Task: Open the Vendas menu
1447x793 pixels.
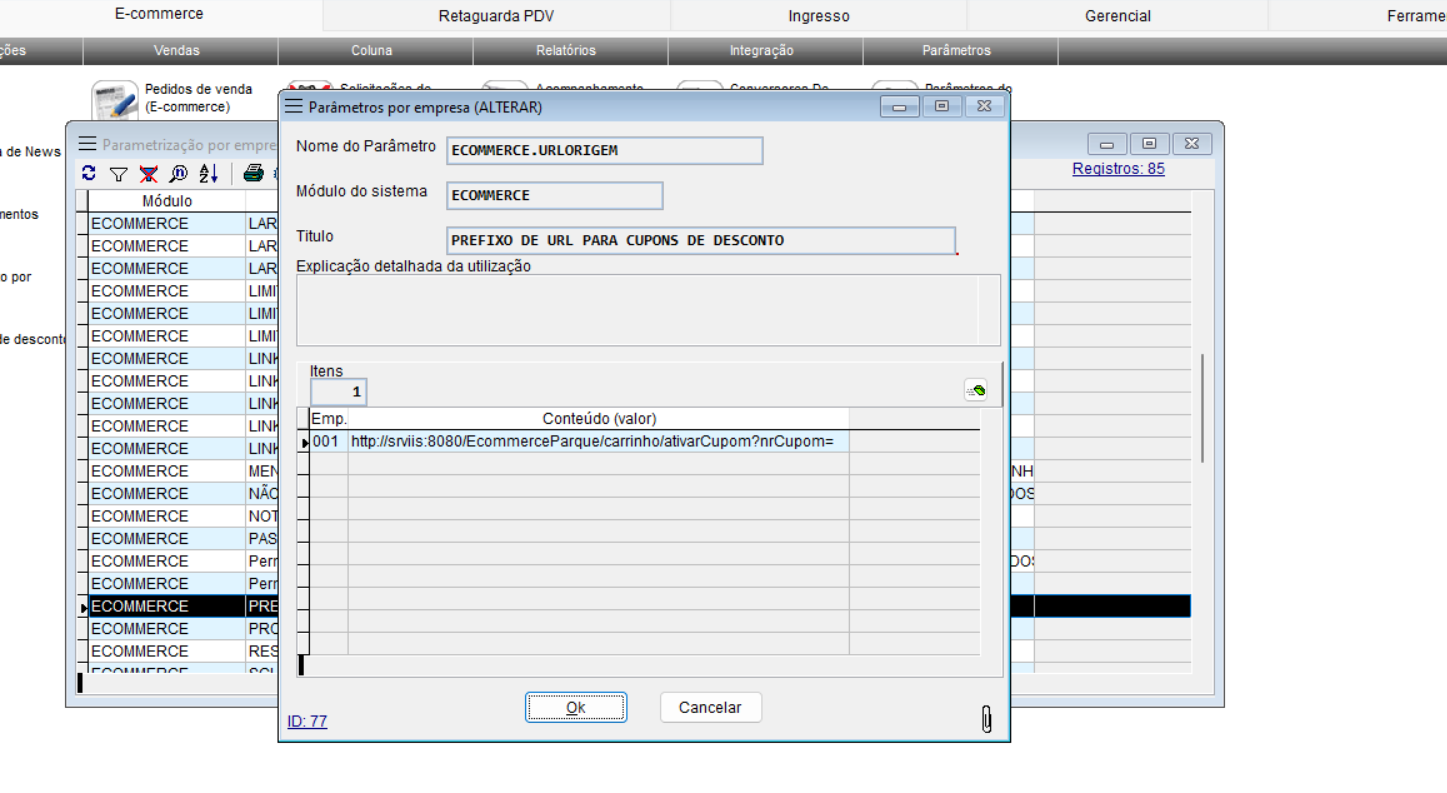Action: [x=177, y=51]
